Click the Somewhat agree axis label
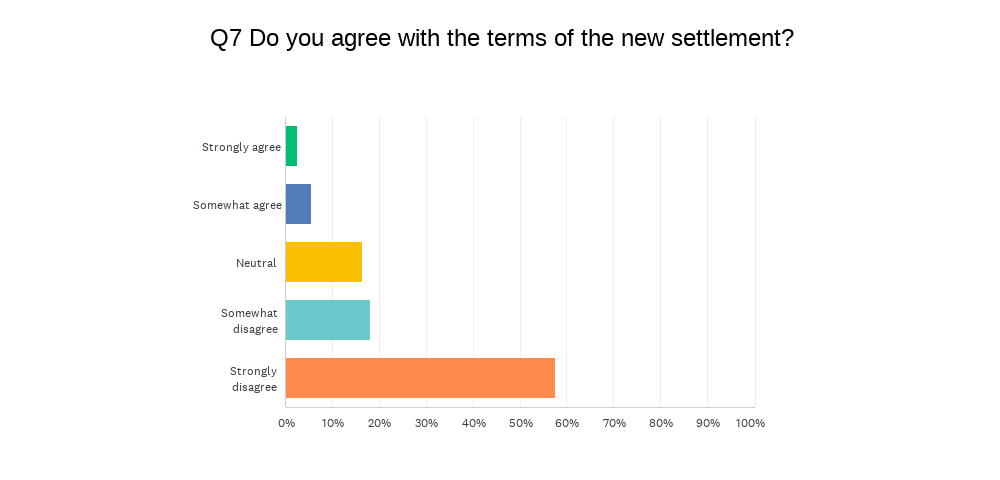The image size is (1000, 480). pyautogui.click(x=237, y=205)
